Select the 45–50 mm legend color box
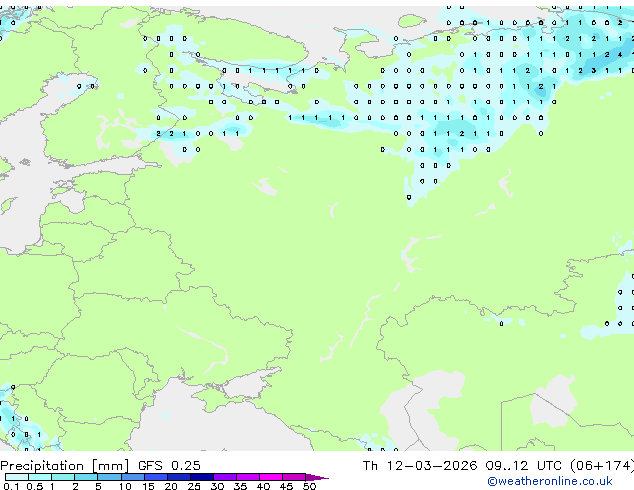Screen dimensions: 634x490 coord(294,477)
